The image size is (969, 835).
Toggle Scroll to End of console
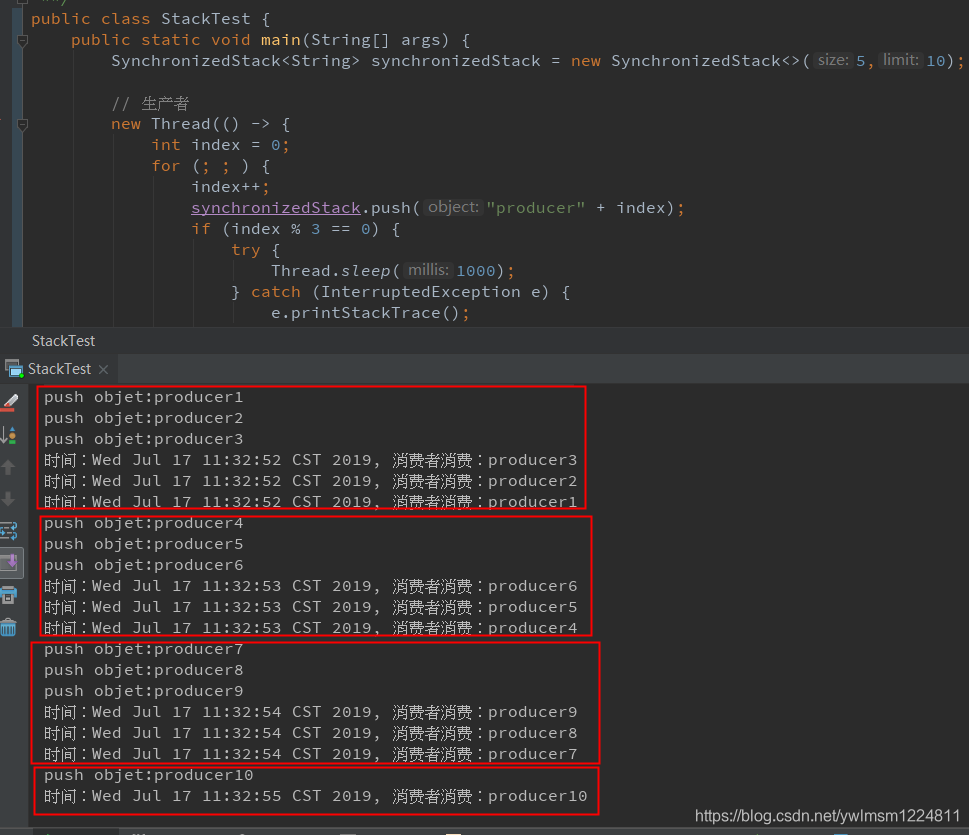(11, 562)
